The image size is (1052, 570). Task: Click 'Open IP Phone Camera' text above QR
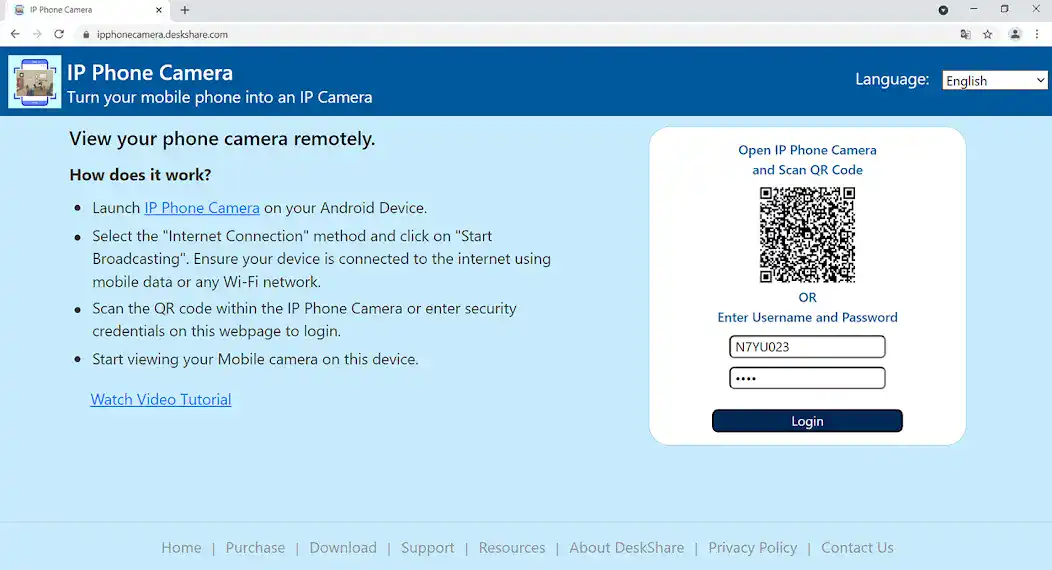click(x=807, y=150)
